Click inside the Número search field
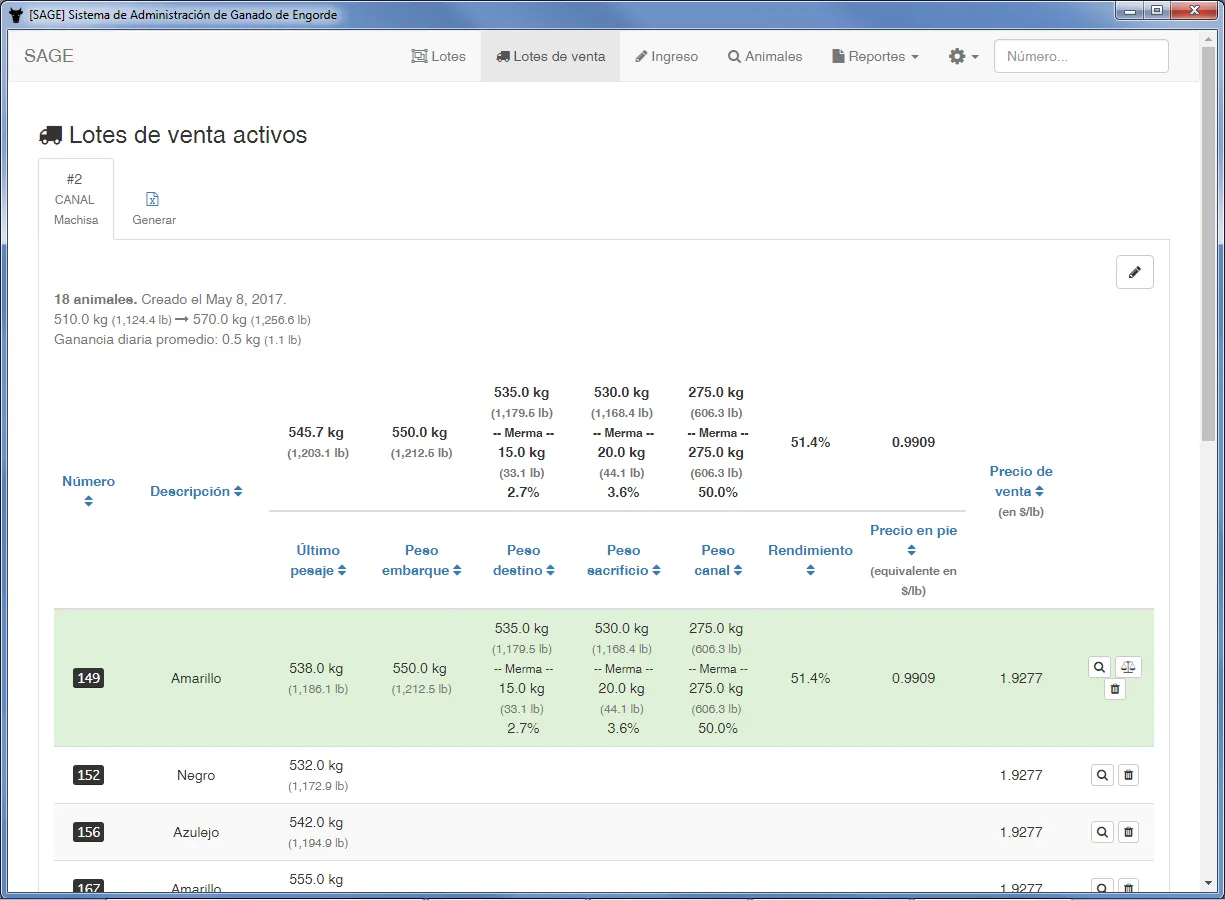Image resolution: width=1225 pixels, height=900 pixels. click(x=1080, y=56)
